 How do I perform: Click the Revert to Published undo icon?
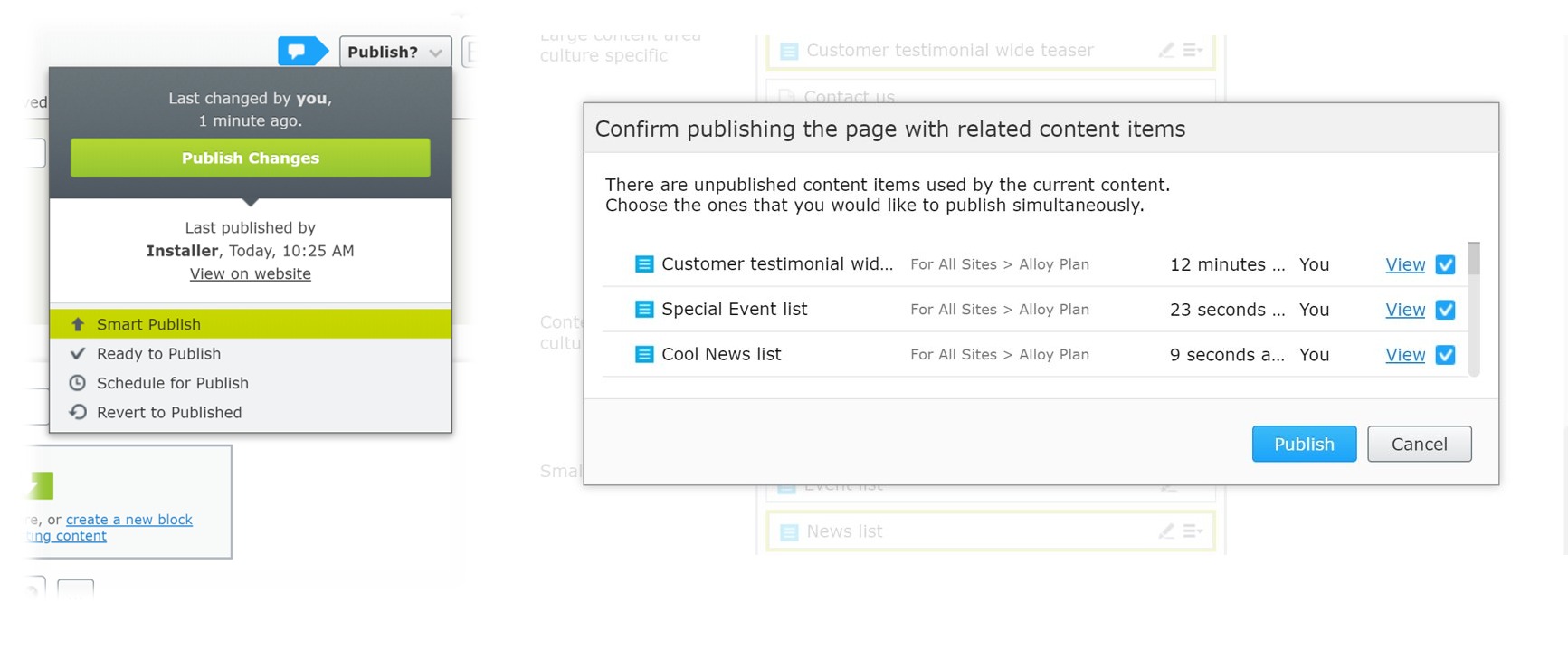(78, 413)
